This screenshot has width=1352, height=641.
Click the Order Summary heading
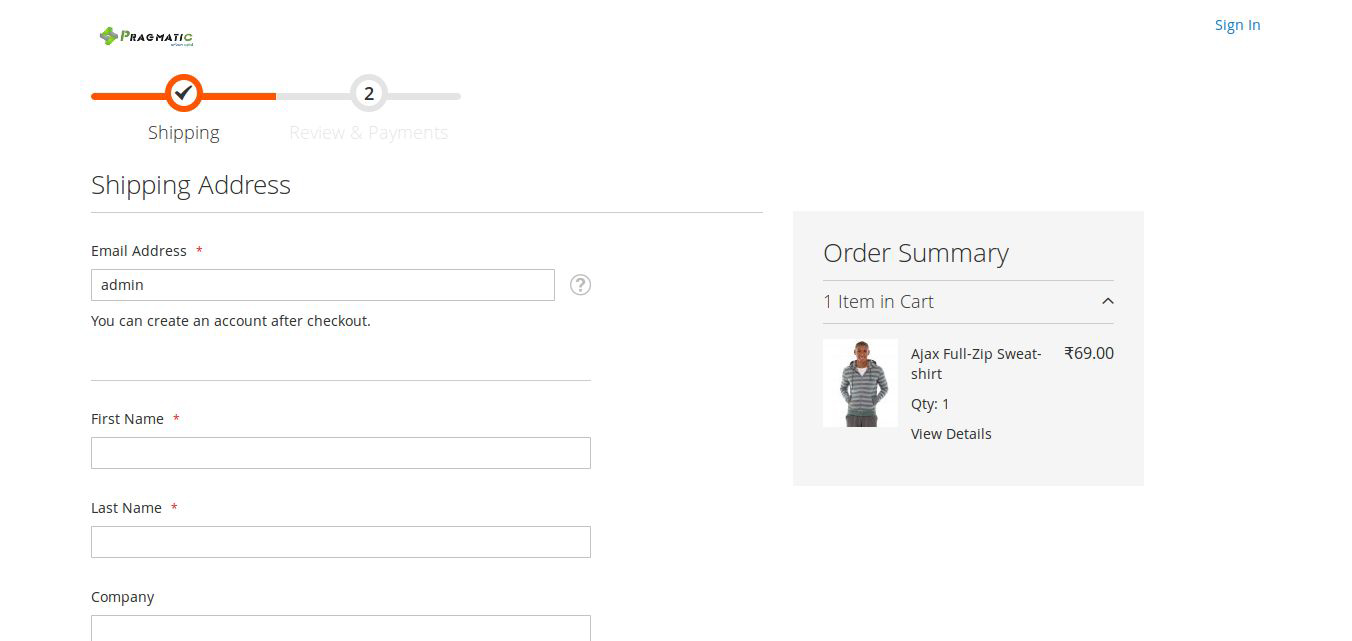[915, 253]
